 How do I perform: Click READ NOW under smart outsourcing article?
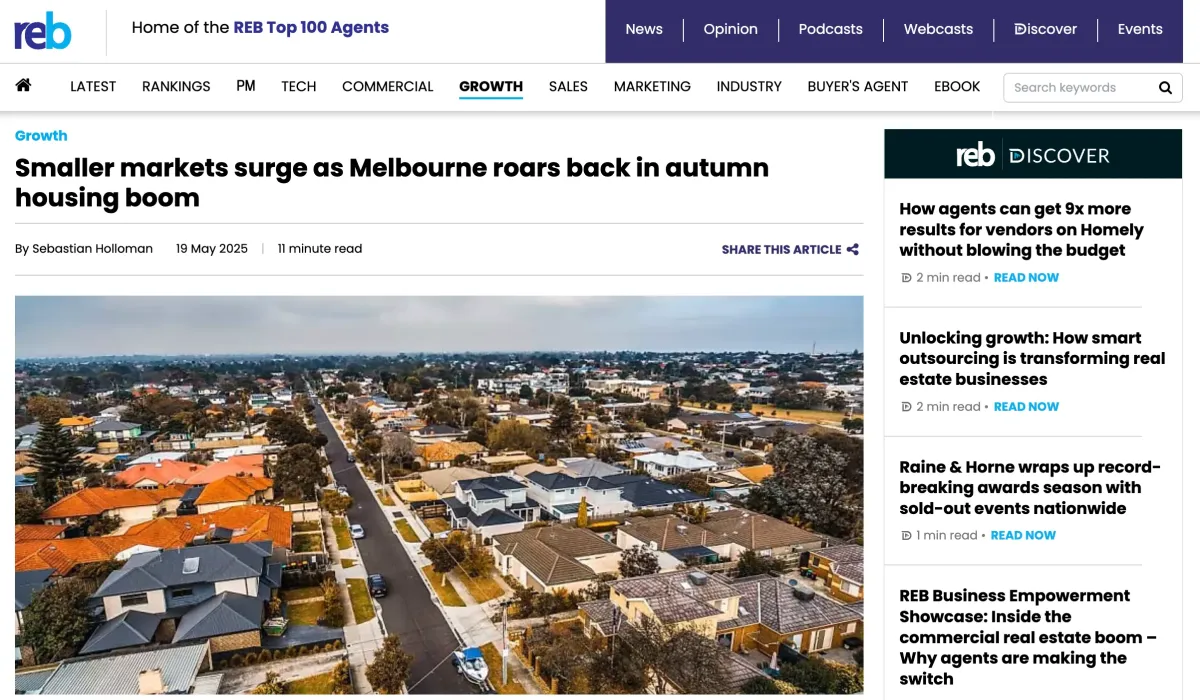pyautogui.click(x=1026, y=407)
